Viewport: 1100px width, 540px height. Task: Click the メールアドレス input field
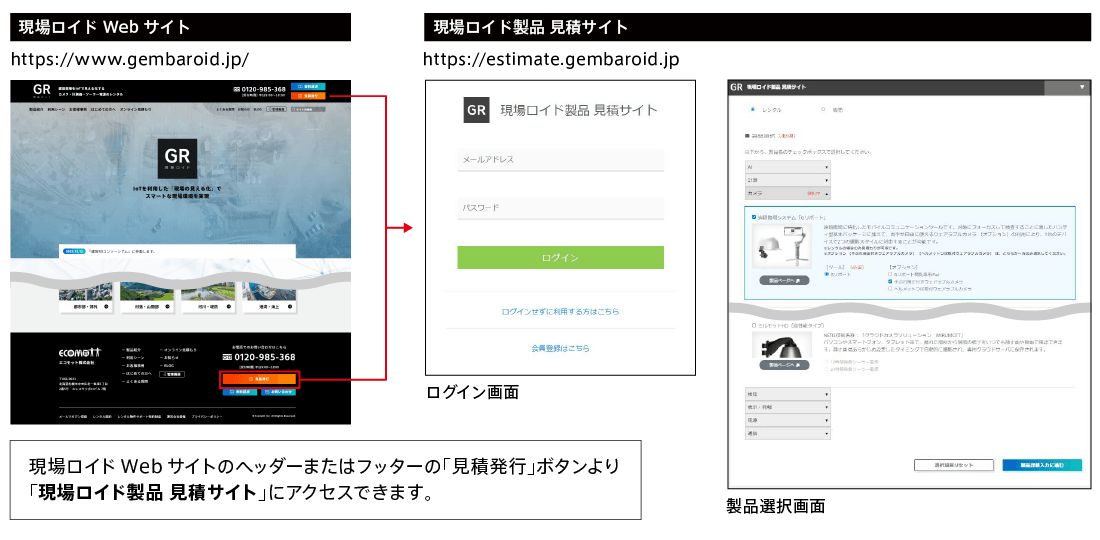click(x=560, y=160)
